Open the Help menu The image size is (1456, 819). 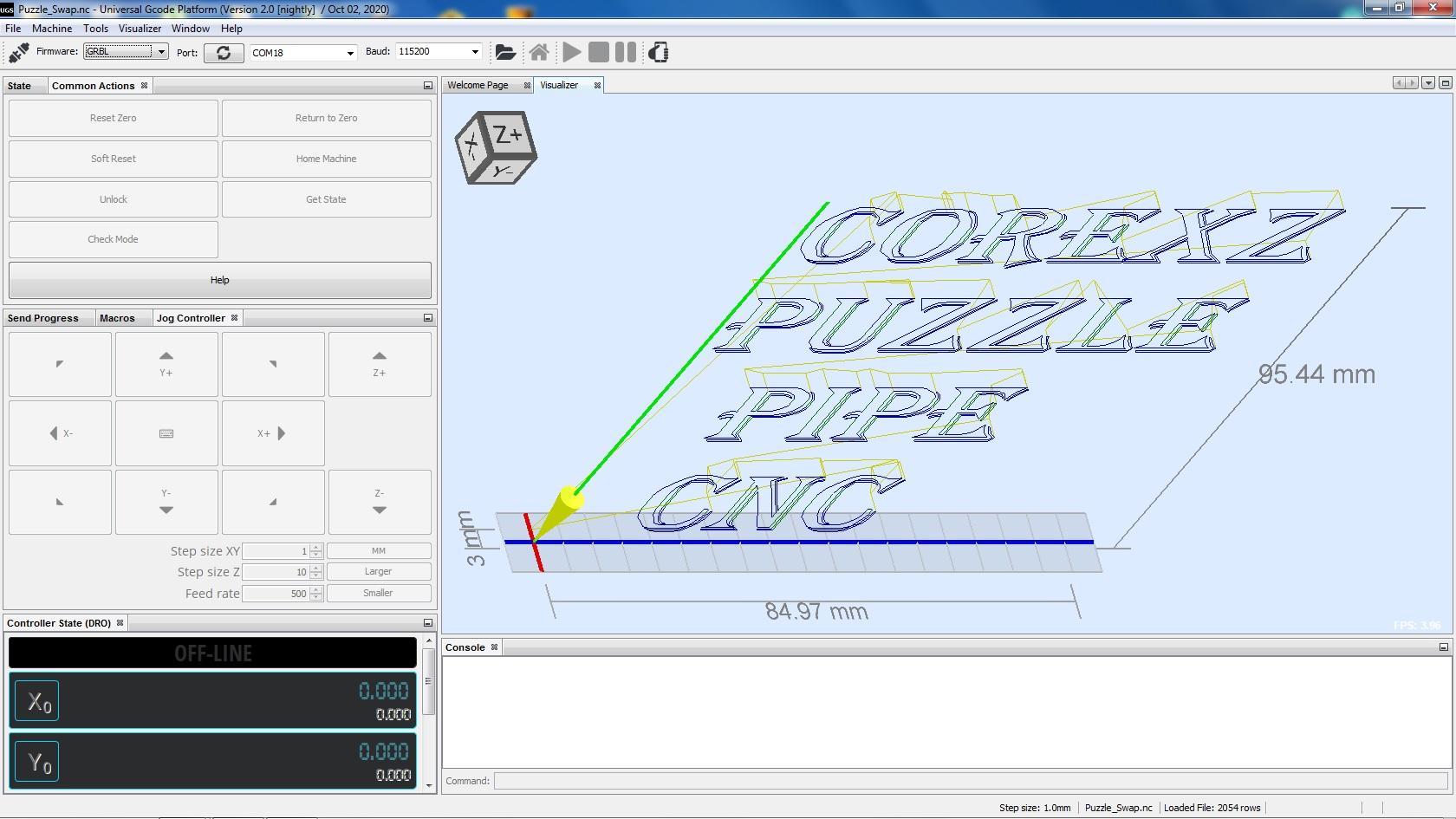coord(231,29)
